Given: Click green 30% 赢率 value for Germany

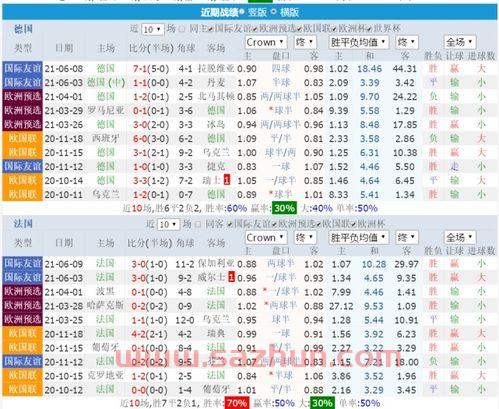Looking at the screenshot, I should (284, 208).
